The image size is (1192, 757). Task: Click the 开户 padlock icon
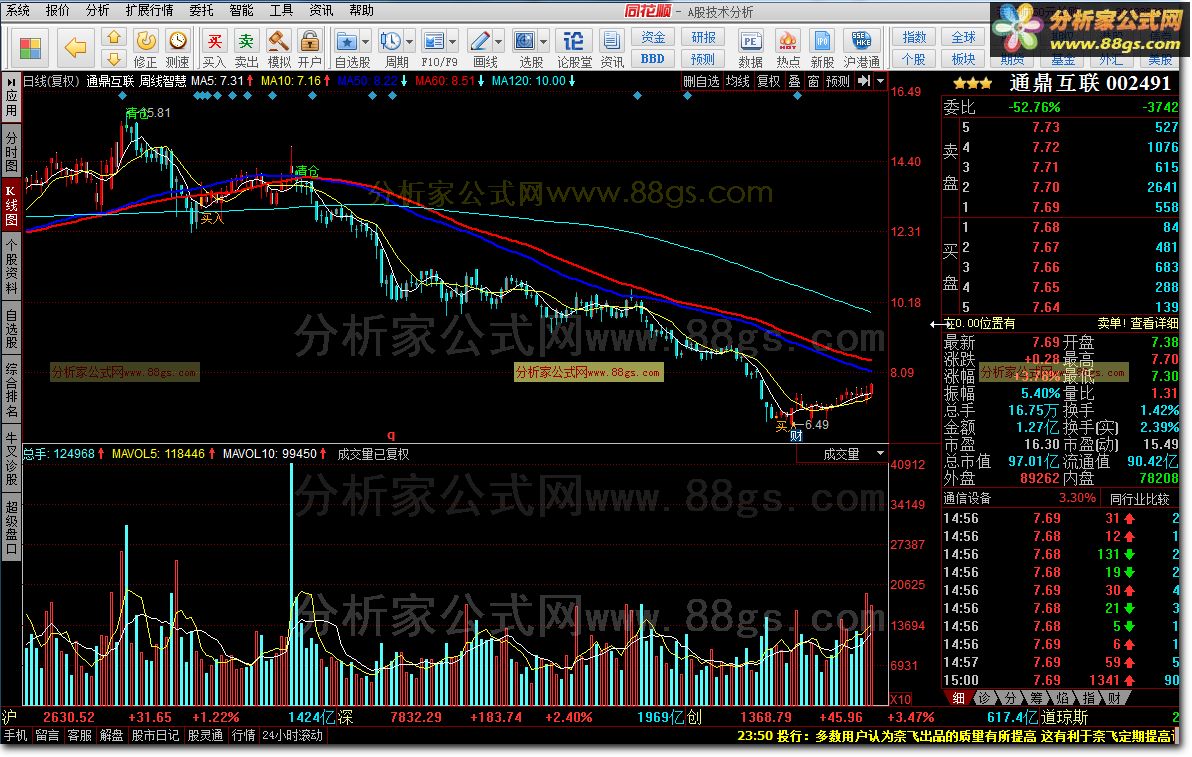click(309, 41)
